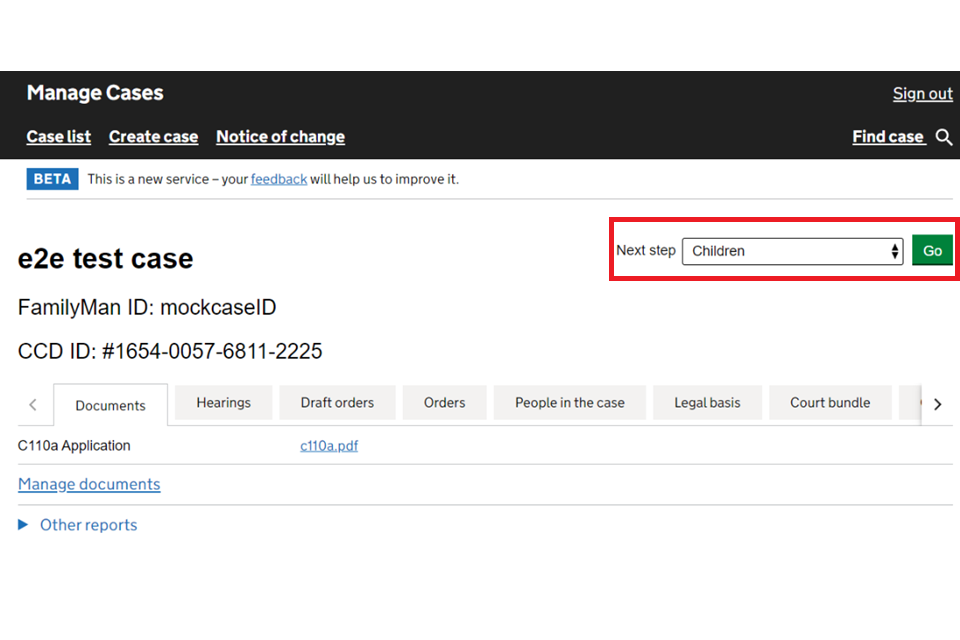Click the search magnifier icon

click(x=944, y=137)
